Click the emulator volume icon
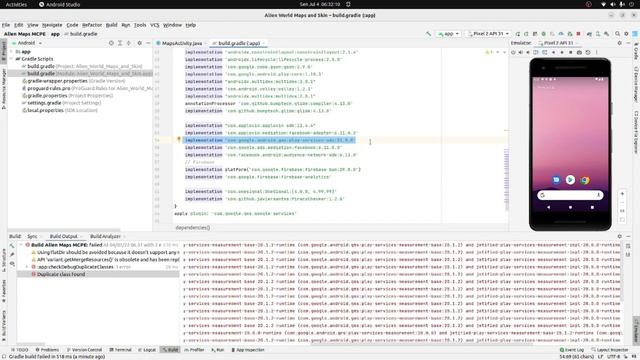640x360 pixels. pyautogui.click(x=521, y=52)
